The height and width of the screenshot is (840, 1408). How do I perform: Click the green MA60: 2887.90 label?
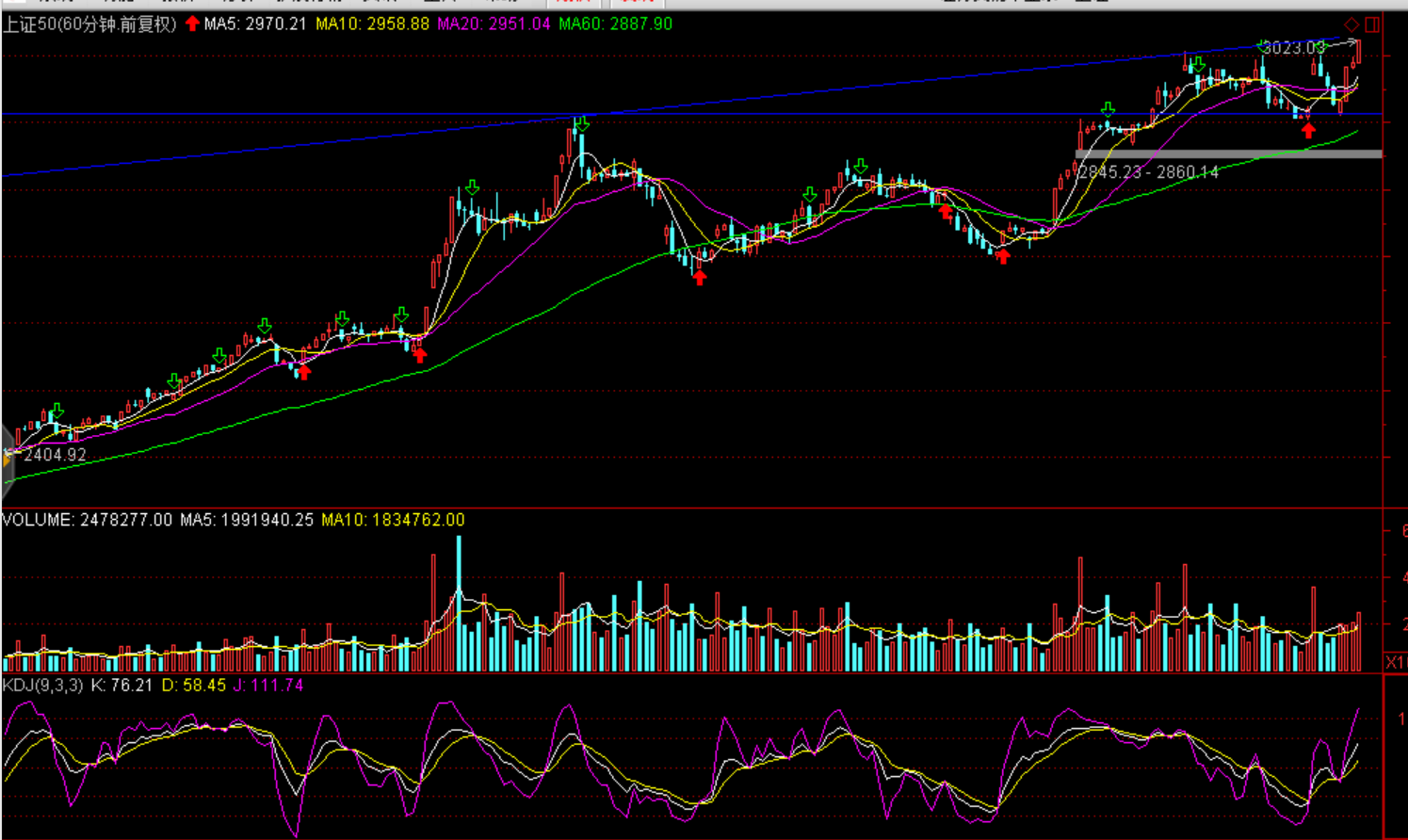click(x=615, y=24)
